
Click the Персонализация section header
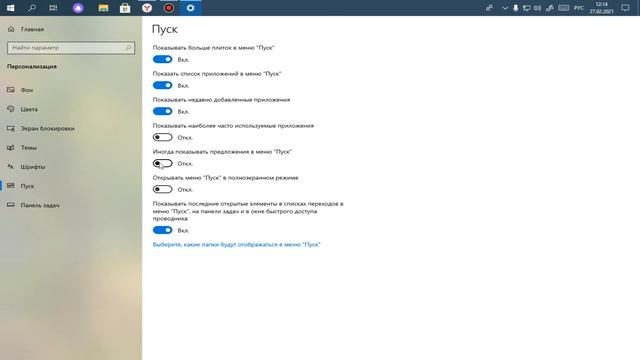32,67
